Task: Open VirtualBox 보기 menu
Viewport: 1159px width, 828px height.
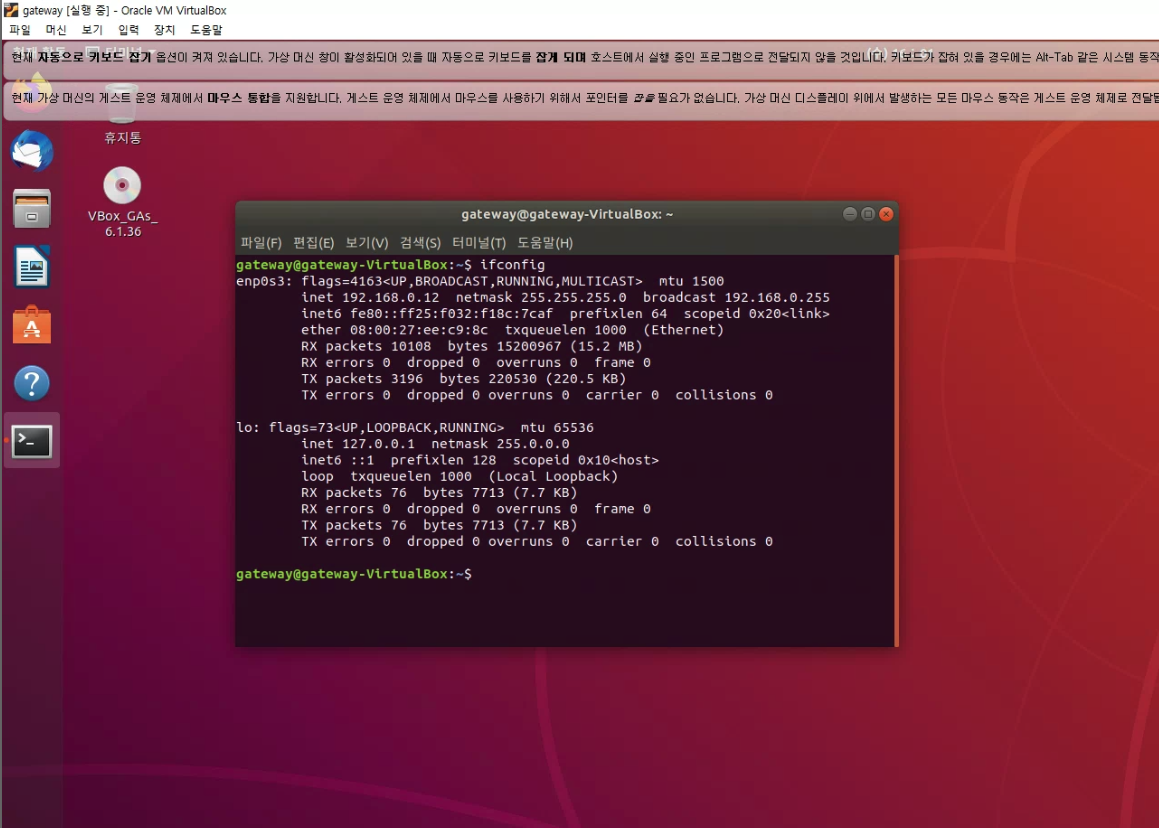Action: 92,30
